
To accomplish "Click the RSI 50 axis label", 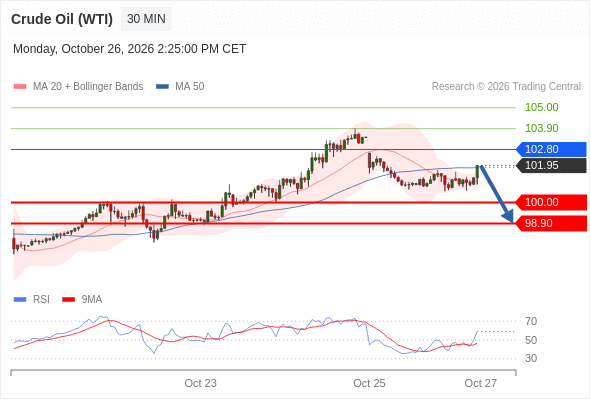I will pyautogui.click(x=531, y=340).
